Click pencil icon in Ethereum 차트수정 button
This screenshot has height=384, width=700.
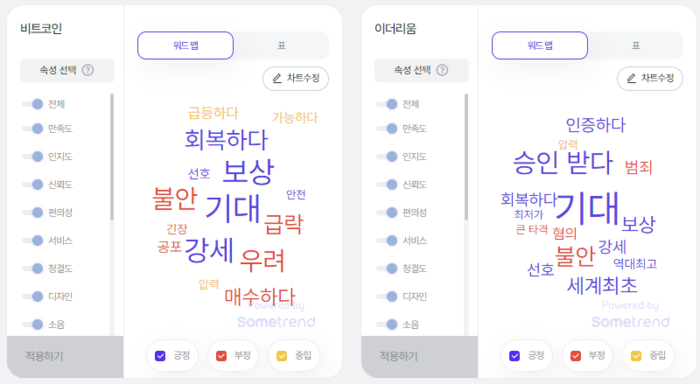(x=631, y=79)
